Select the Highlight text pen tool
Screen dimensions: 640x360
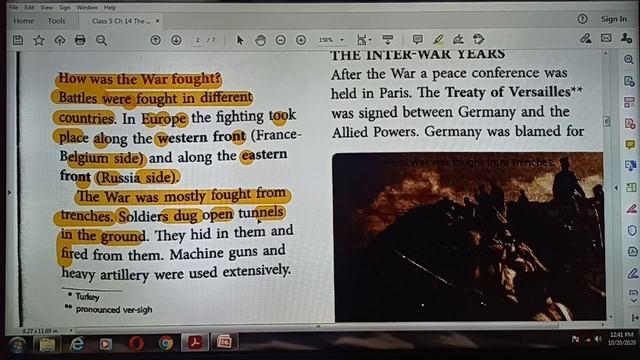tap(438, 39)
